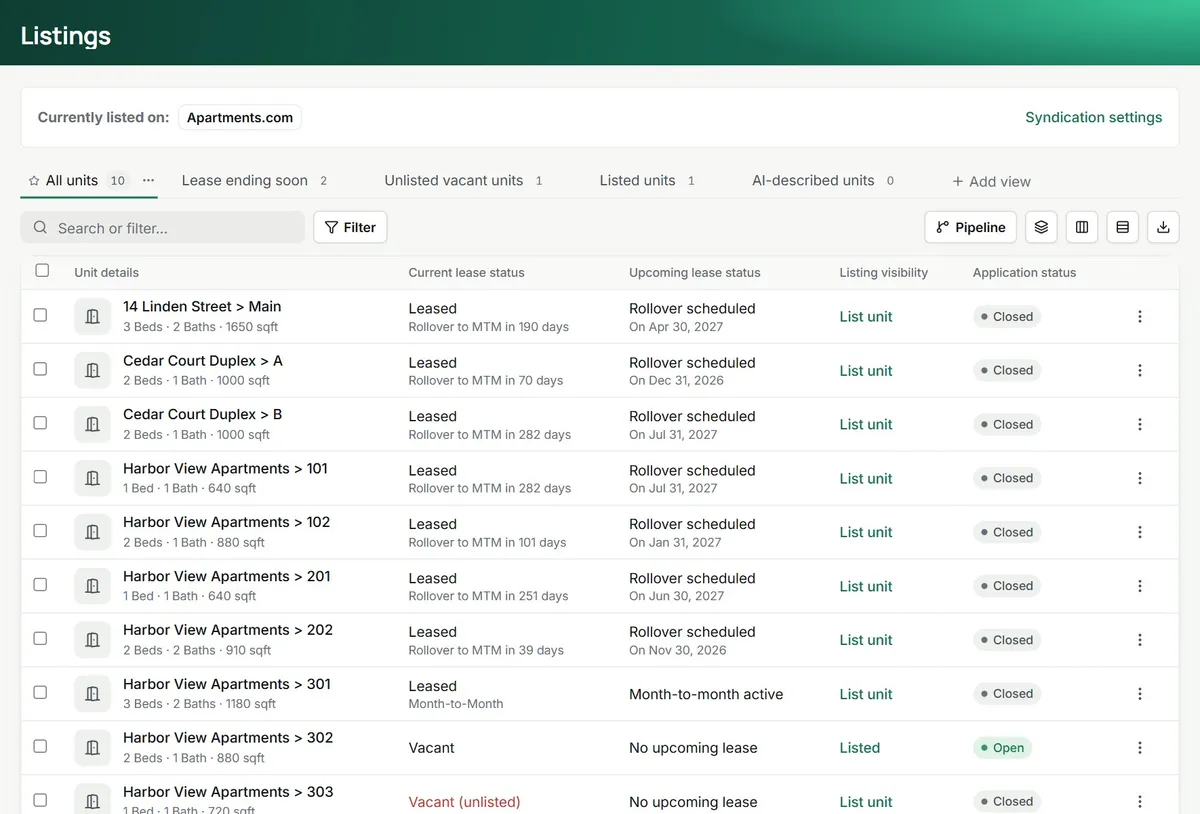Tick the checkbox for Cedar Court Duplex B
Image resolution: width=1200 pixels, height=814 pixels.
pos(40,423)
